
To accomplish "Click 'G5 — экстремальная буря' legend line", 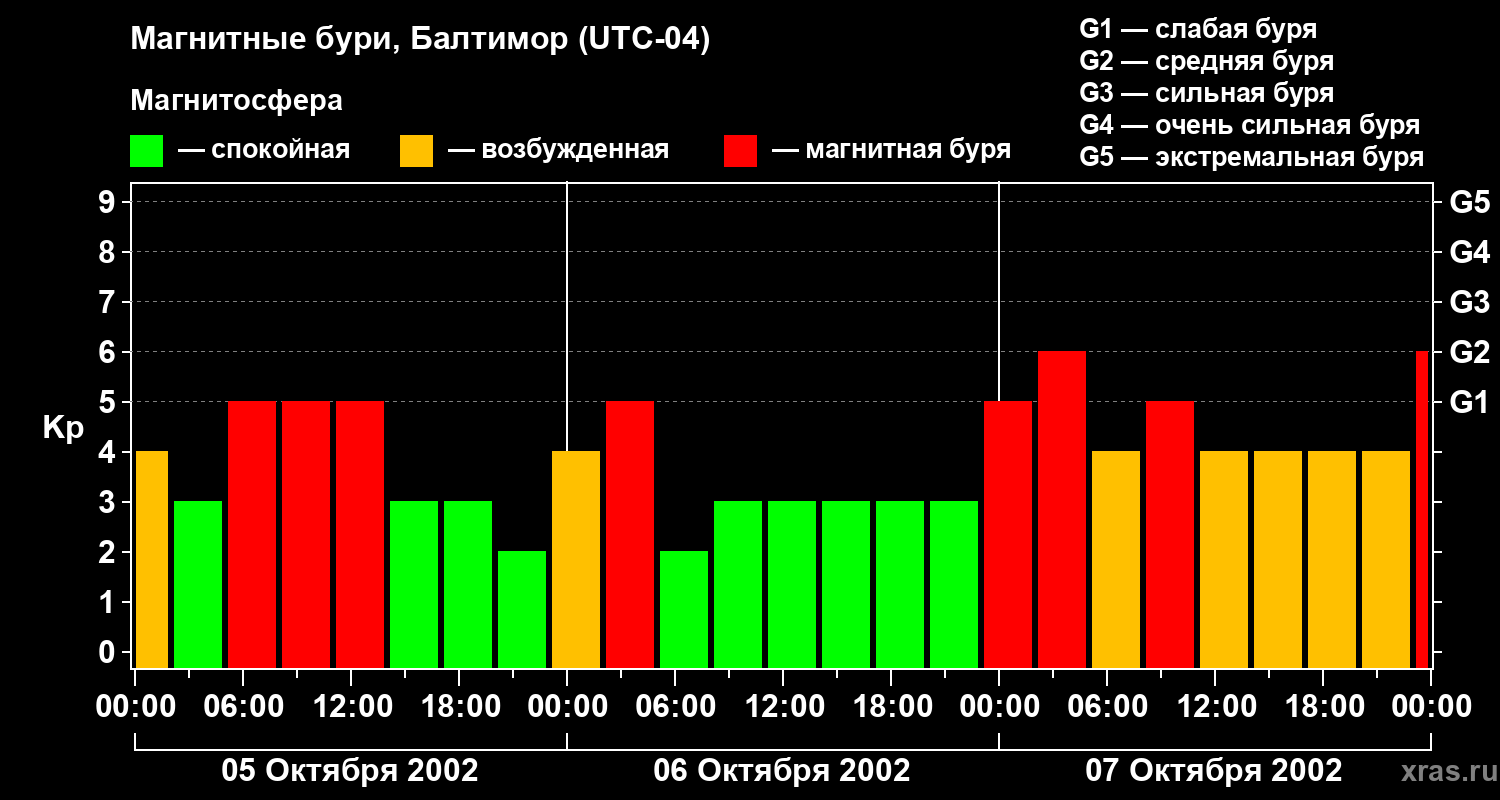I will (x=1252, y=157).
